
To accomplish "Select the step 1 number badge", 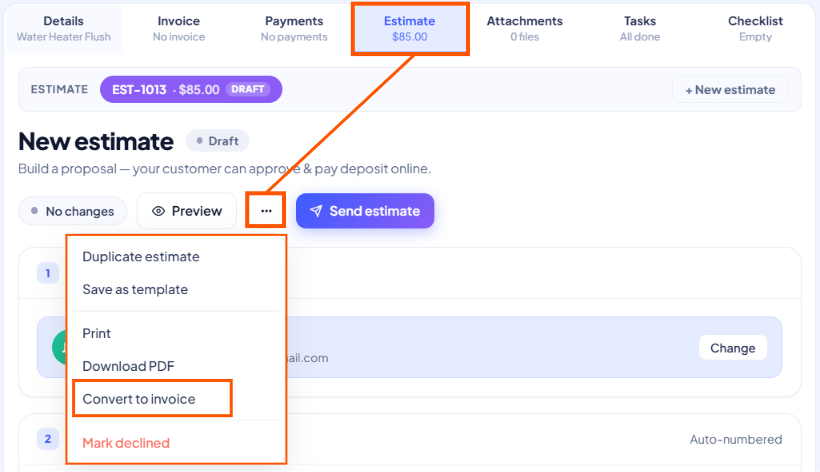I will click(48, 273).
